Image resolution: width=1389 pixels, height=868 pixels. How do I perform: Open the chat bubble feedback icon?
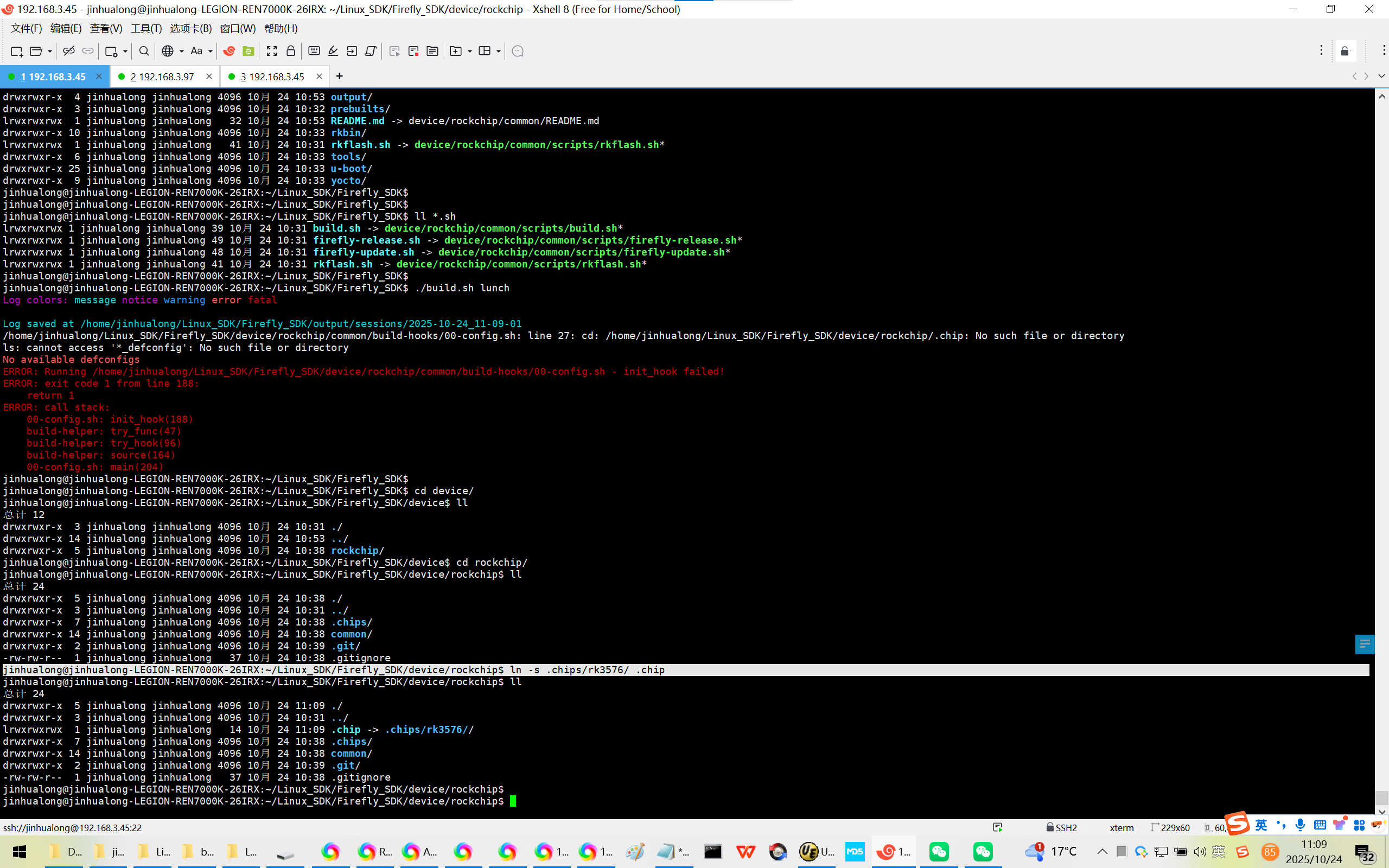pyautogui.click(x=517, y=51)
